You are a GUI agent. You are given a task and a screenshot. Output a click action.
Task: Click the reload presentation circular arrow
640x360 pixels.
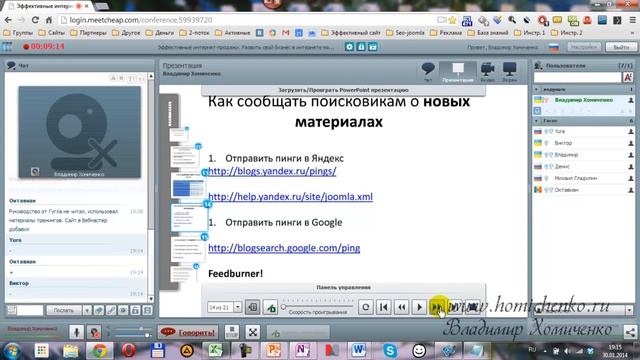(x=366, y=307)
